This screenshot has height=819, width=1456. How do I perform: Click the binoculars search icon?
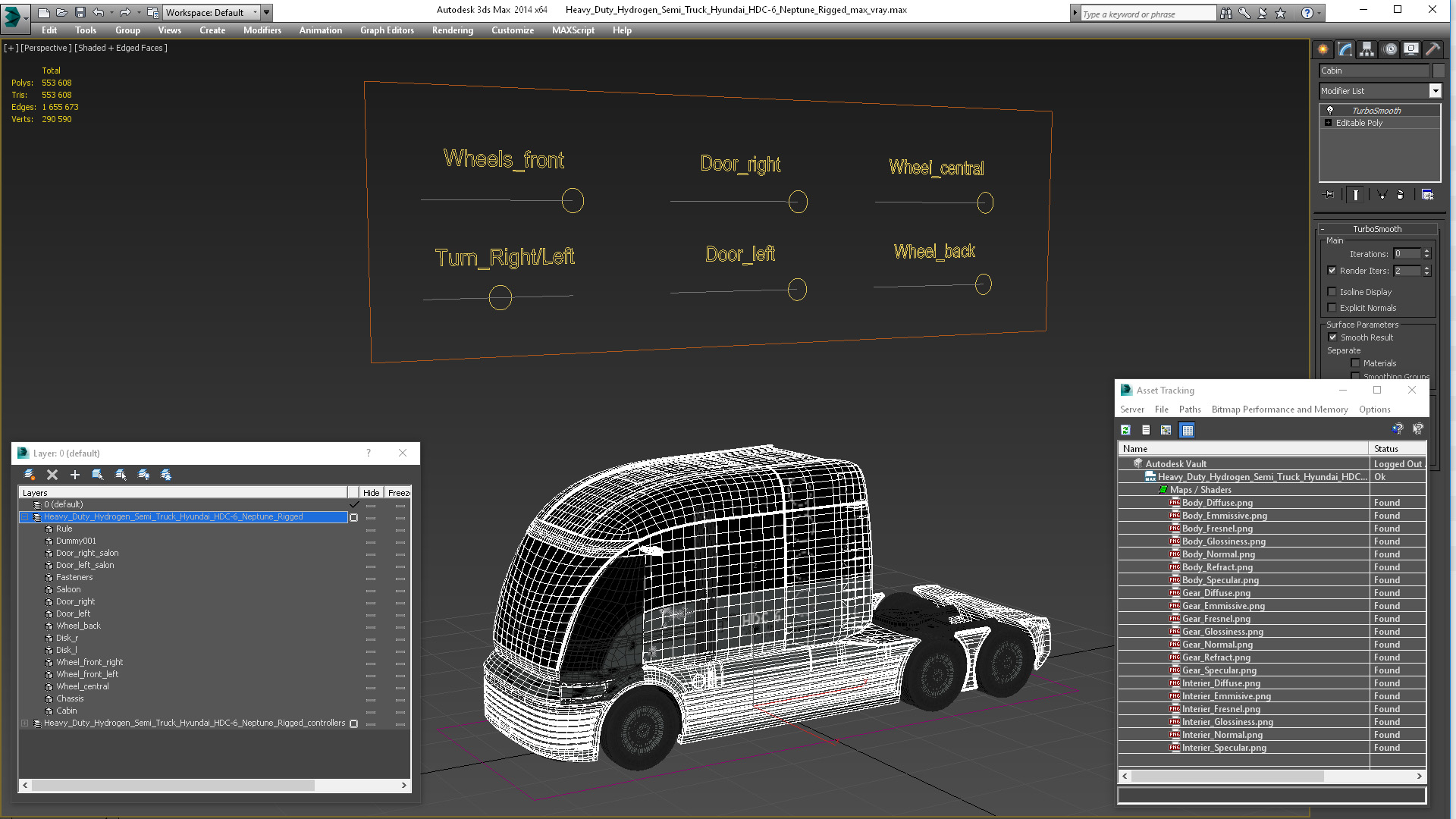[1226, 13]
